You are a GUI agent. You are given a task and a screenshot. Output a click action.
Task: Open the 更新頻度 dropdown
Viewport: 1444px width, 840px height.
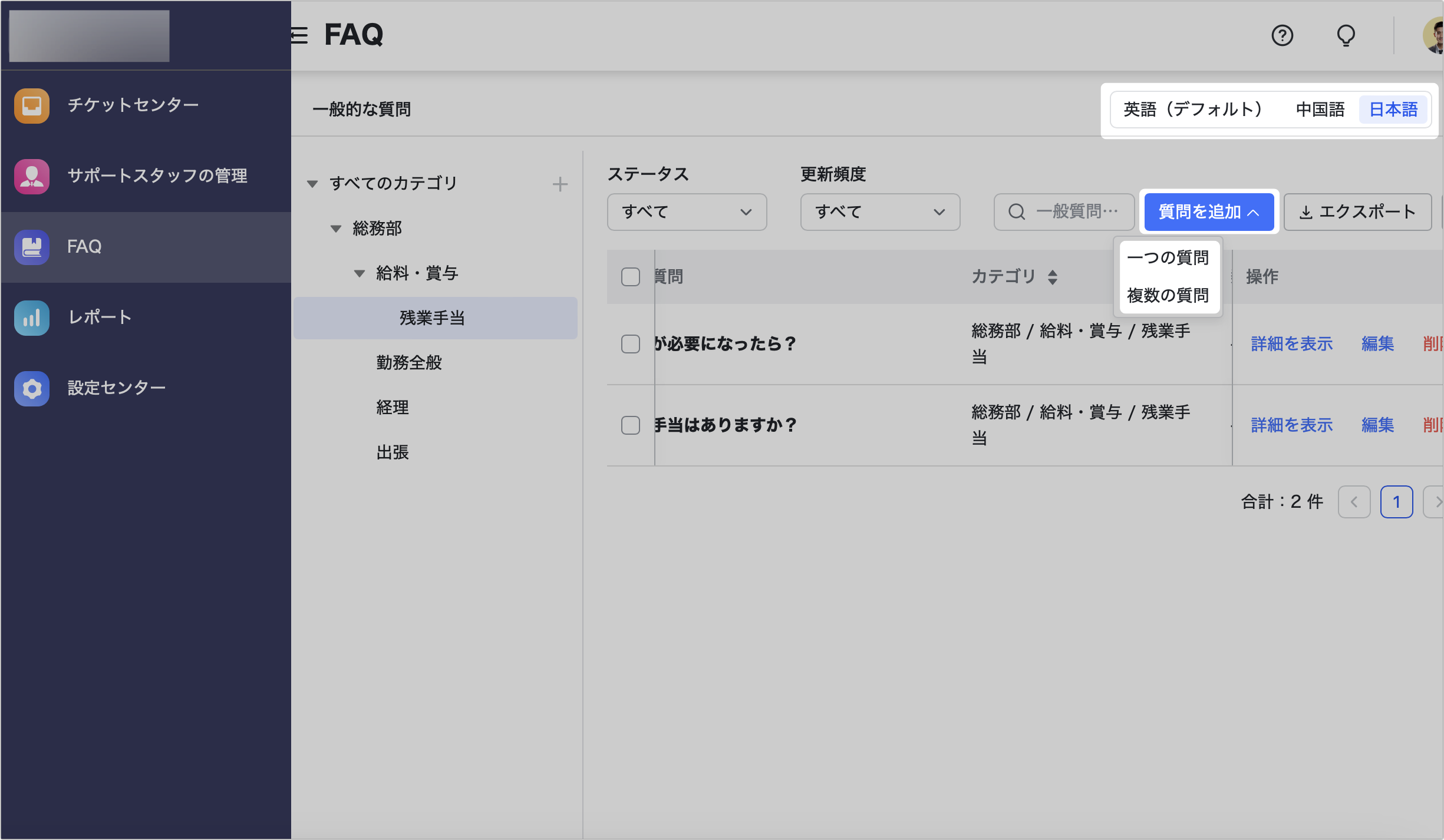point(880,211)
